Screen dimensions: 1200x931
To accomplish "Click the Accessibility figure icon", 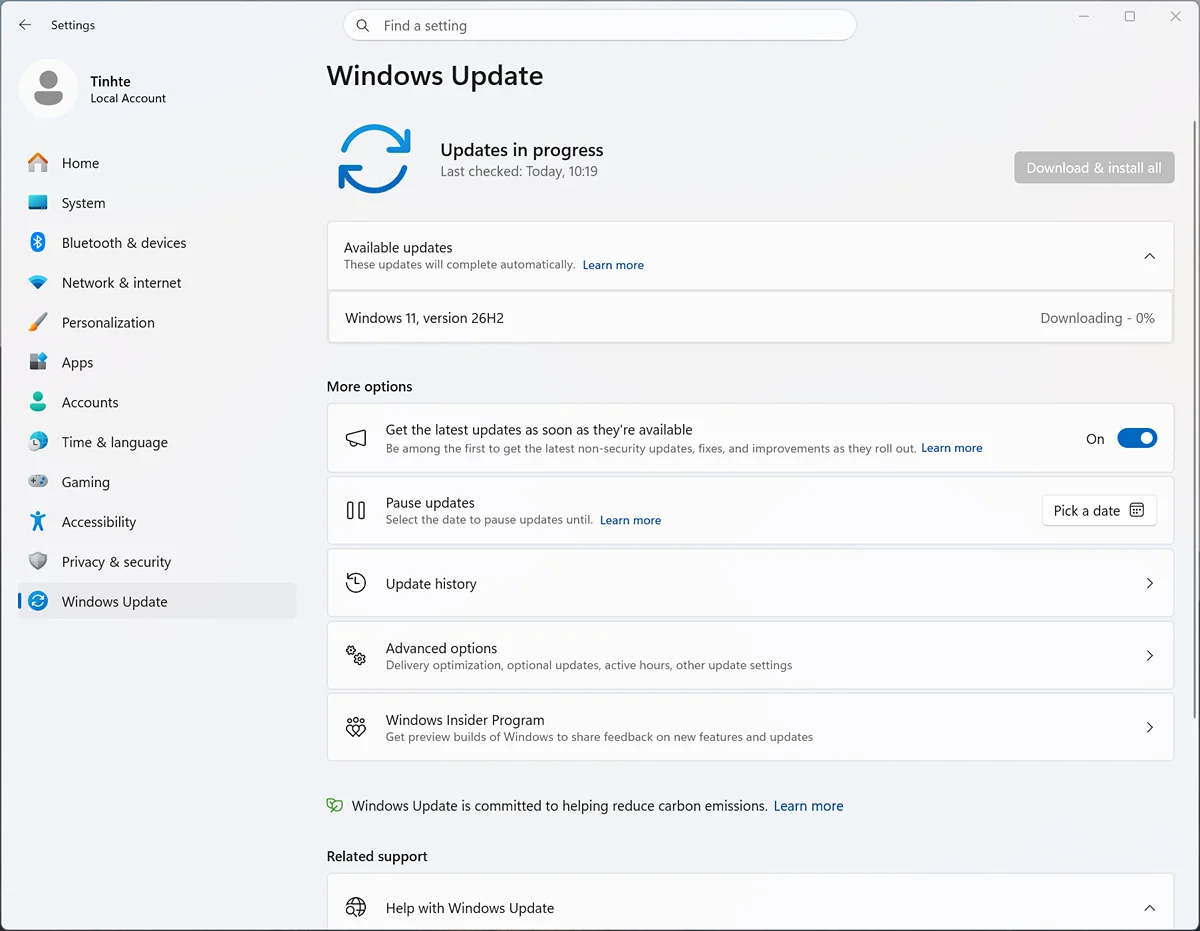I will (x=38, y=522).
